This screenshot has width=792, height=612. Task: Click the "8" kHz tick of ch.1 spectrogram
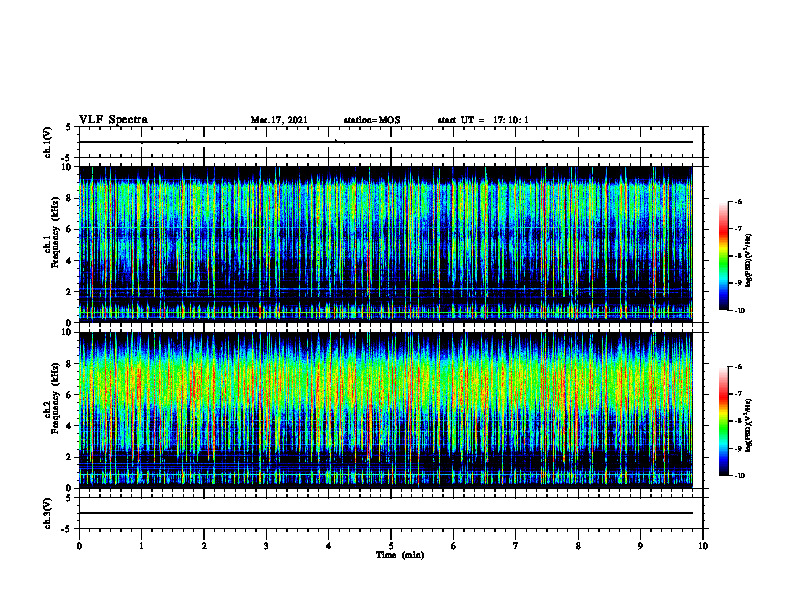[70, 198]
